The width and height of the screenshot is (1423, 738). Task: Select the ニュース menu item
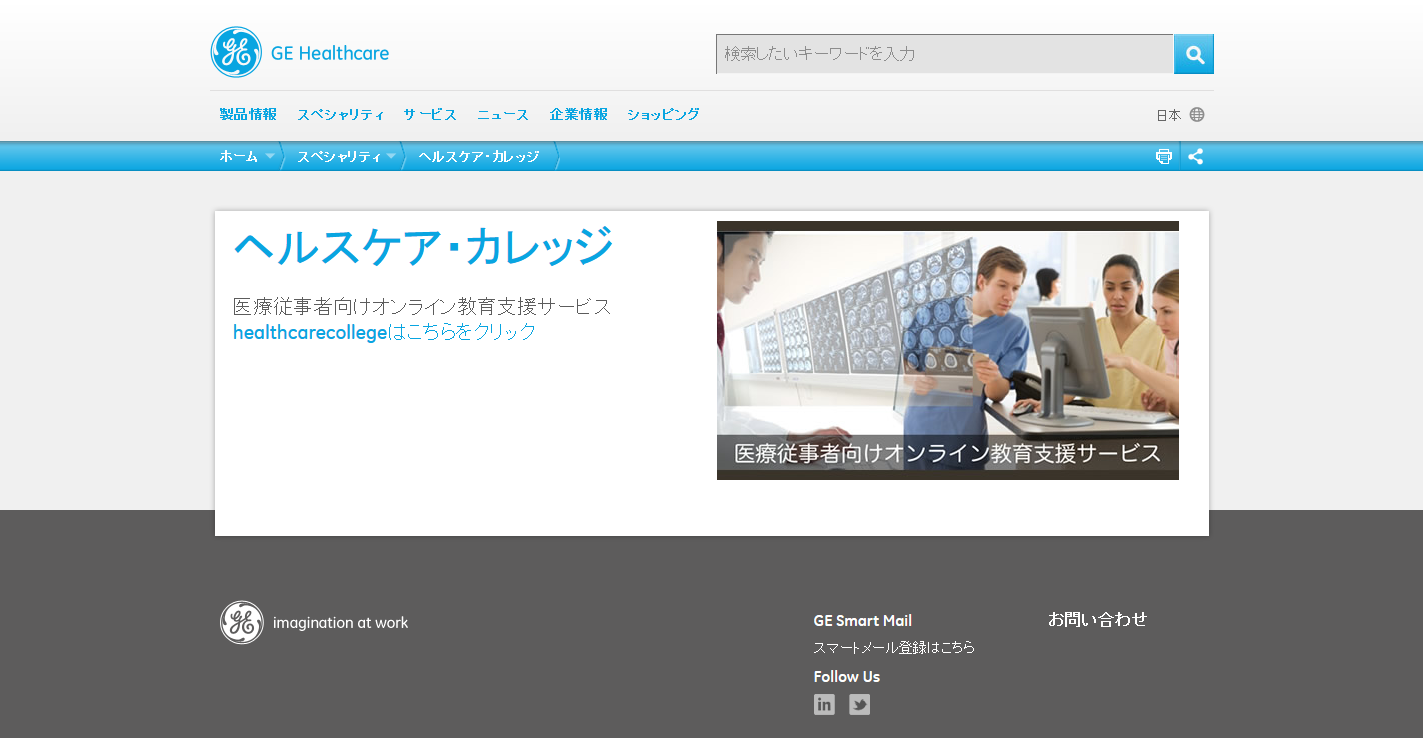(x=502, y=114)
